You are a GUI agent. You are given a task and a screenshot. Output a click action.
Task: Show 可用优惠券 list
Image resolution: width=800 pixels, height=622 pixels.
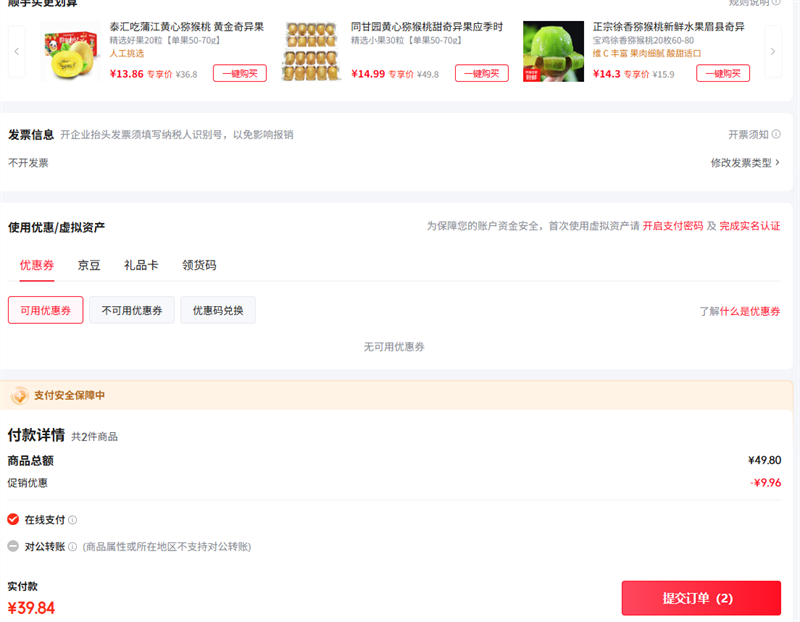click(x=46, y=311)
